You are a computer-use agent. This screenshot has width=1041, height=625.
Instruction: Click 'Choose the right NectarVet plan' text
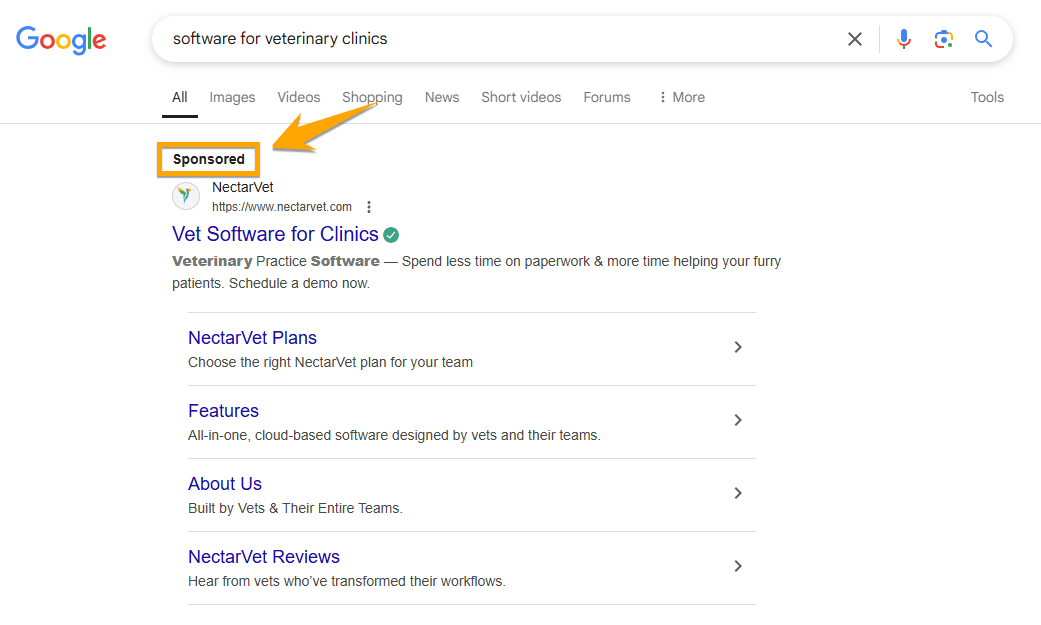tap(330, 363)
